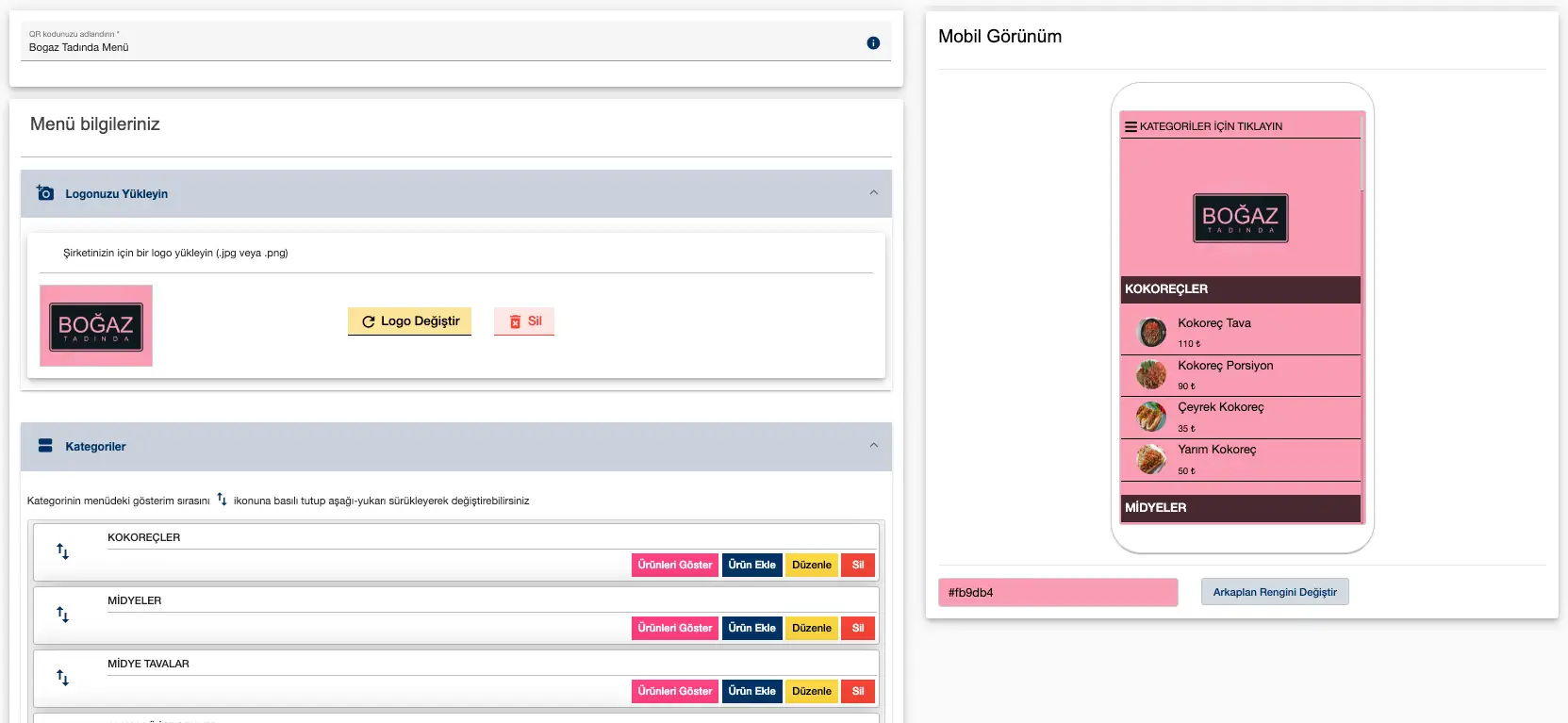Click the Kategoriler section list icon
This screenshot has height=723, width=1568.
[x=45, y=446]
